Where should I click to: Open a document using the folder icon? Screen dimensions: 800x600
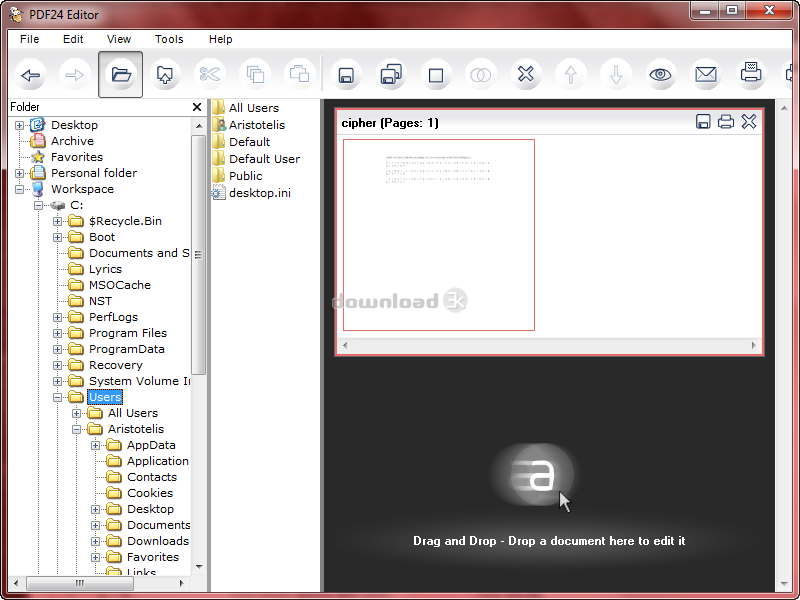pyautogui.click(x=120, y=74)
